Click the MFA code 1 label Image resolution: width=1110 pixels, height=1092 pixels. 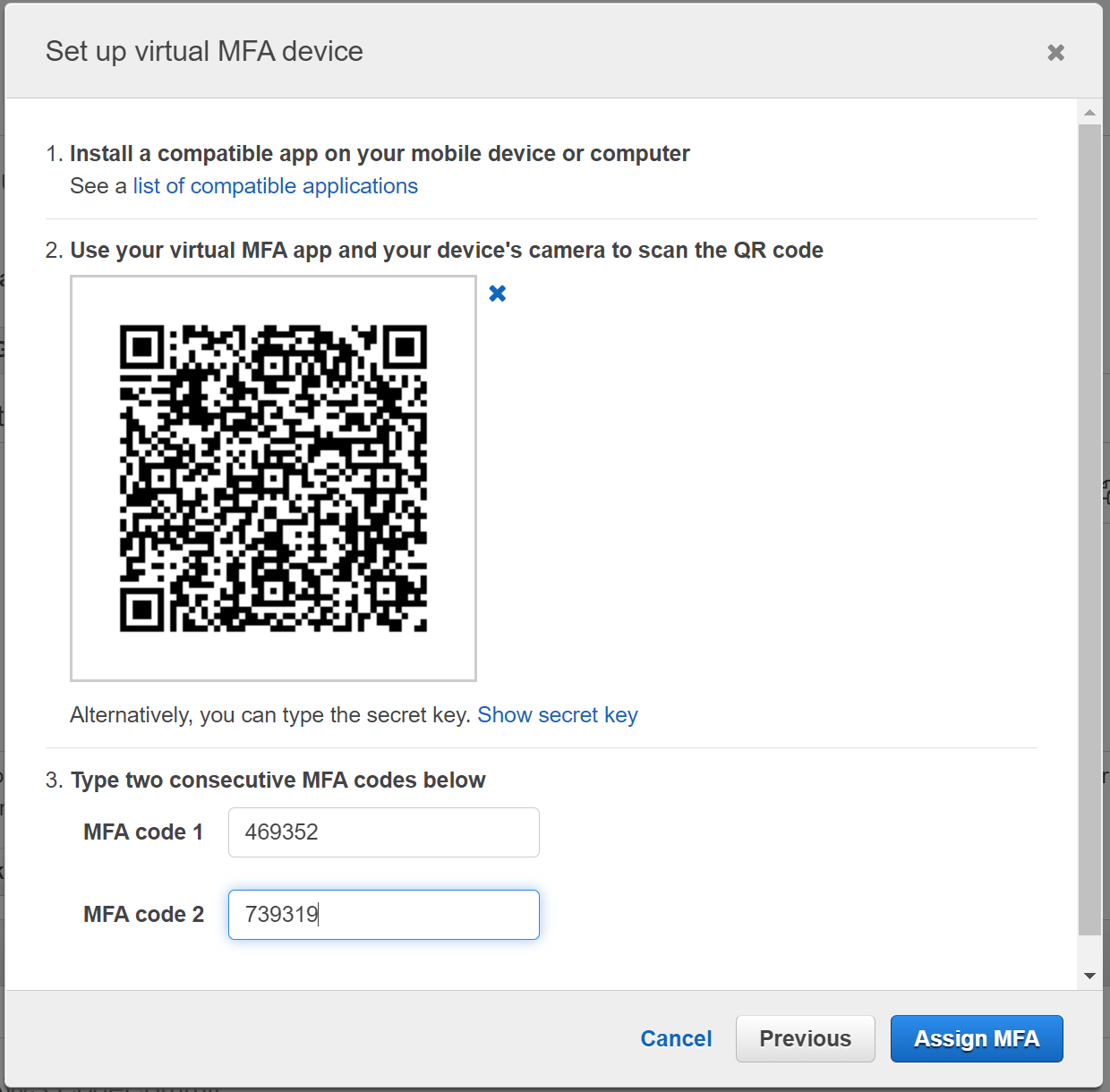[143, 832]
